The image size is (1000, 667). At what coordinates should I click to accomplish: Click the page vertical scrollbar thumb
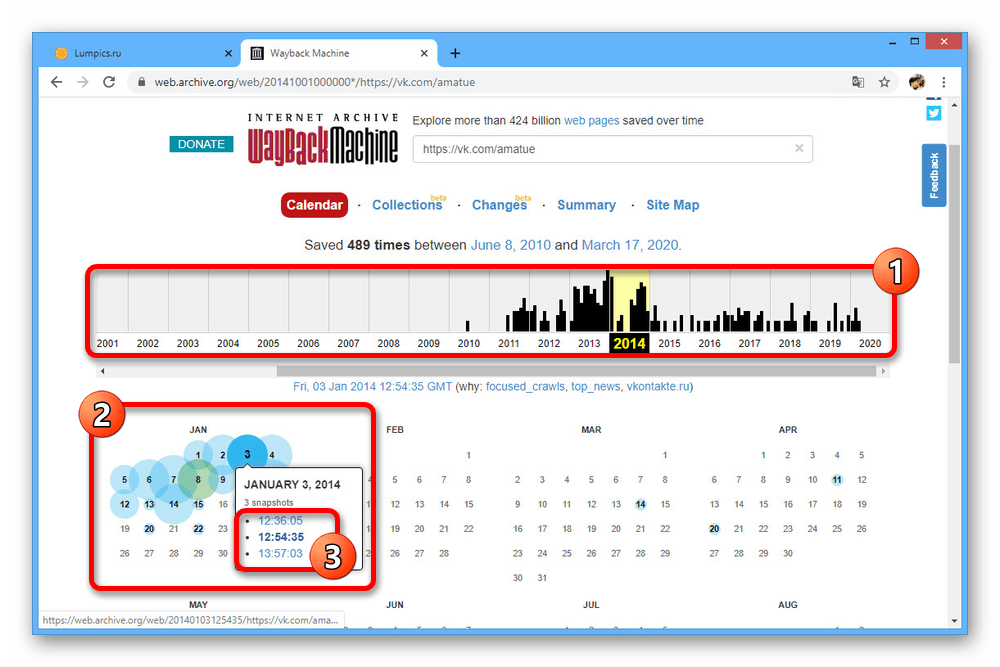tap(954, 253)
